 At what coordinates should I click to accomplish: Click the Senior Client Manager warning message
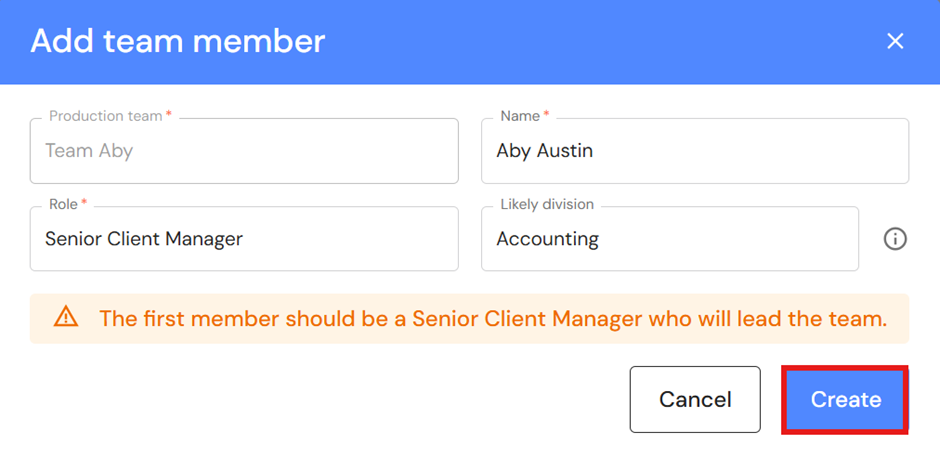click(x=493, y=319)
